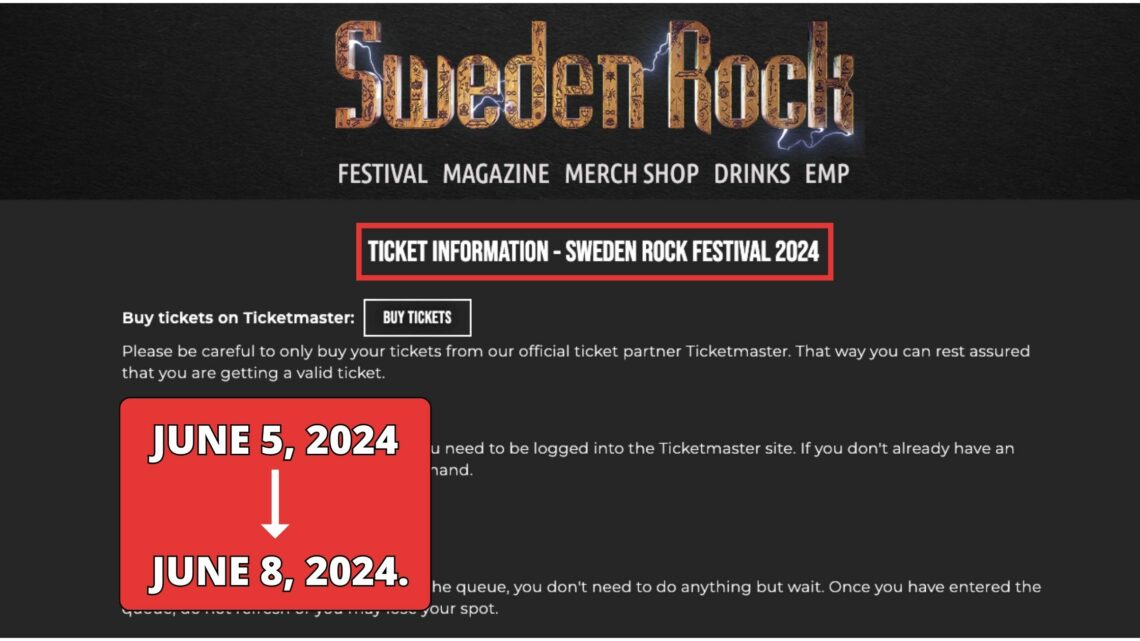Screen dimensions: 1140x641
Task: Click the BUY TICKETS button
Action: pos(419,317)
